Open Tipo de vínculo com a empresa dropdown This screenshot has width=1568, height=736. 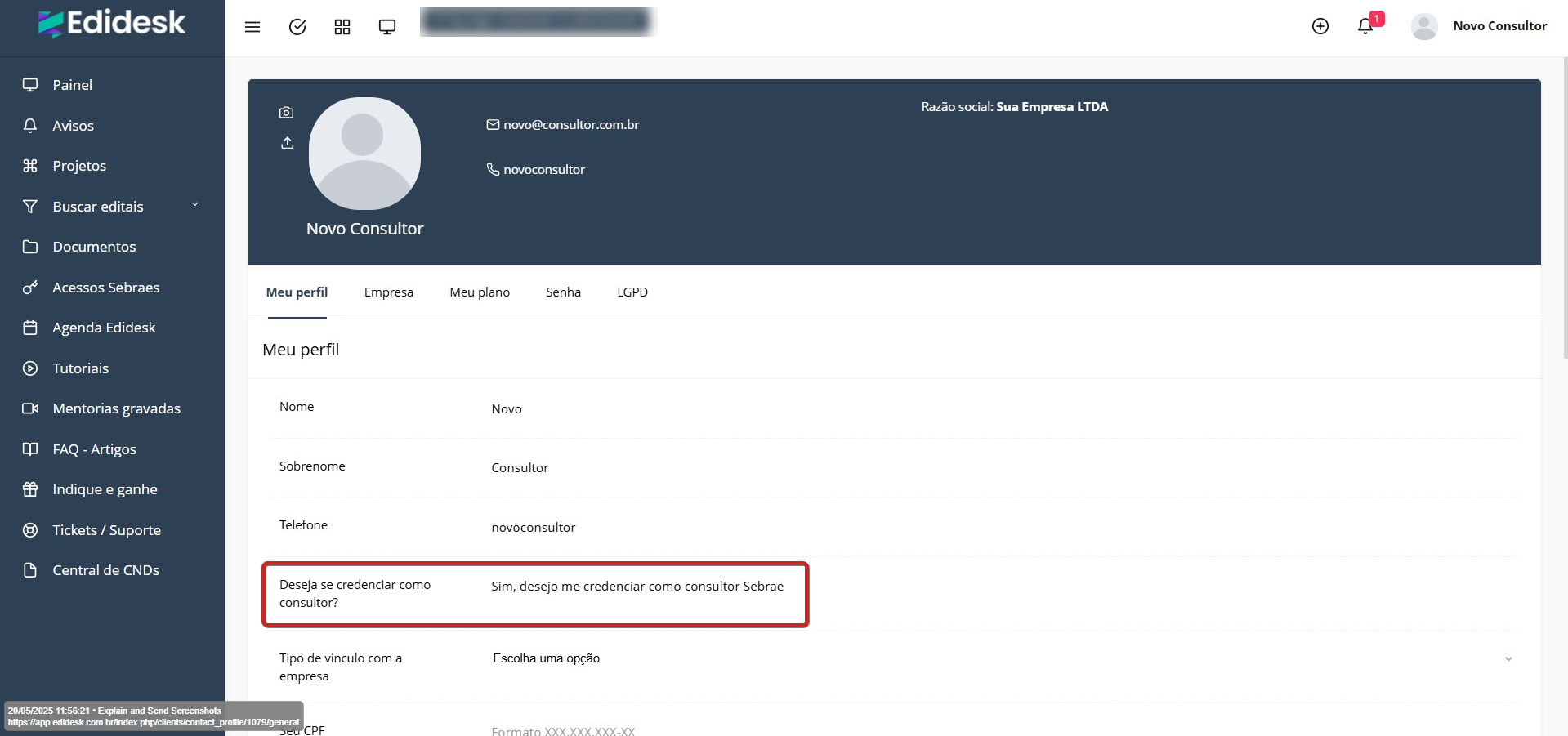1001,658
